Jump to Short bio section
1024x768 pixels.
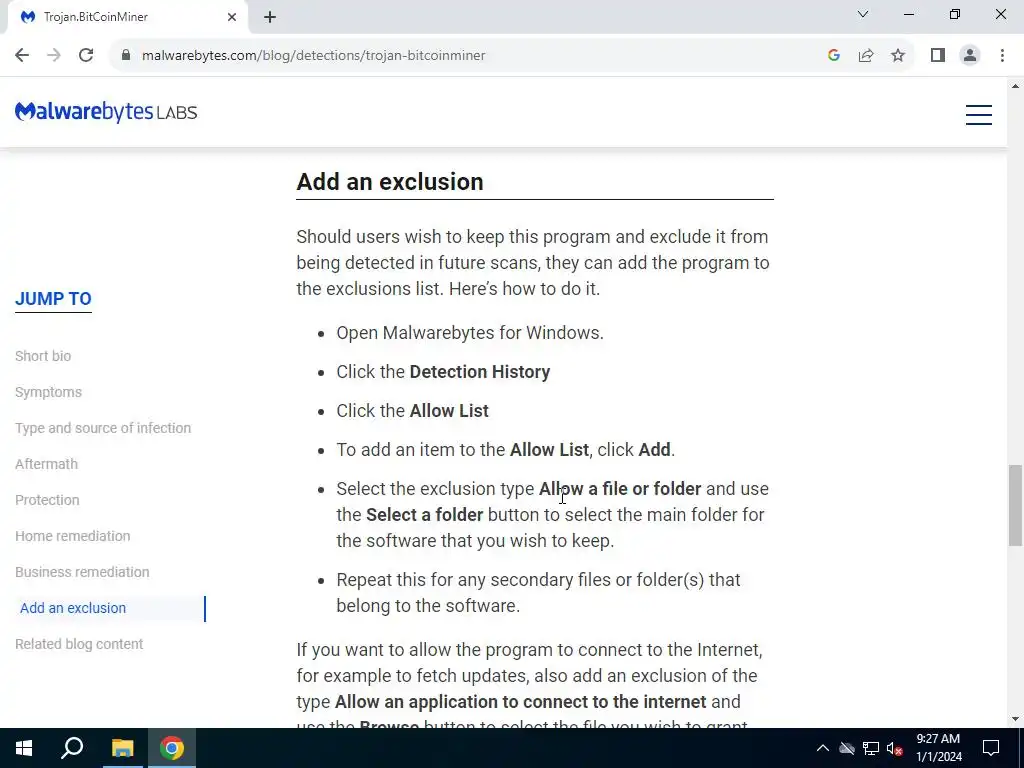click(43, 356)
